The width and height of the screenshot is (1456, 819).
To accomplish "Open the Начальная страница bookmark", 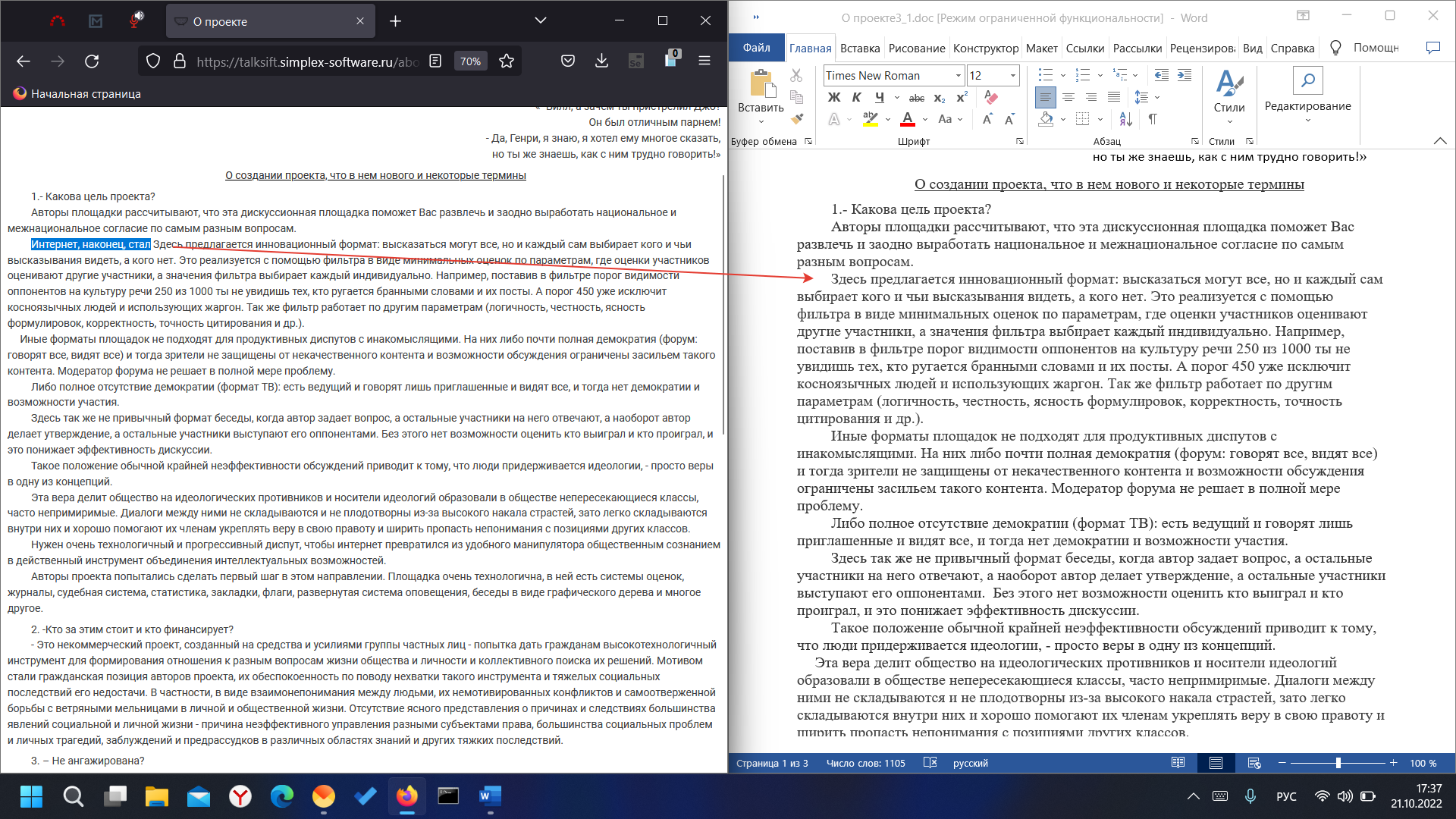I will (77, 93).
